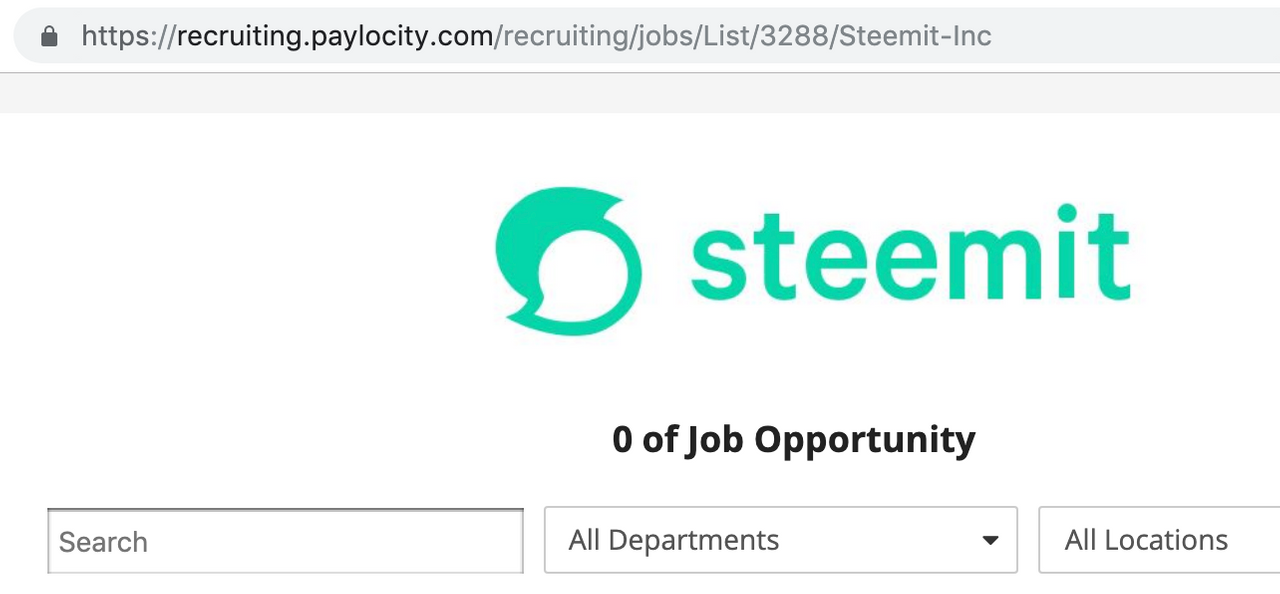Click the "0 of Job Opportunity" heading
Image resolution: width=1280 pixels, height=594 pixels.
point(793,440)
